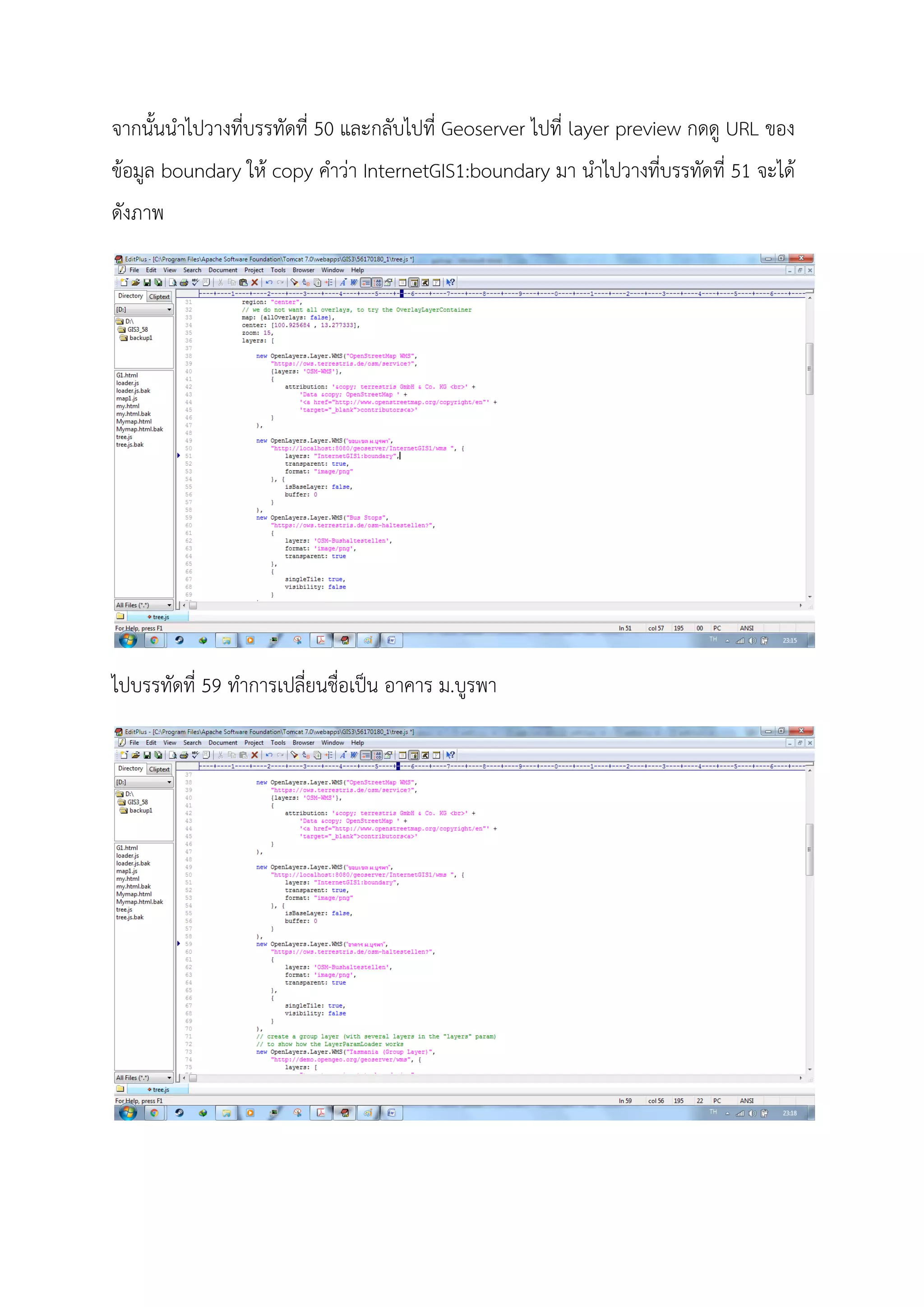Click line 51 code text in upper editor
924x1307 pixels.
click(x=342, y=456)
